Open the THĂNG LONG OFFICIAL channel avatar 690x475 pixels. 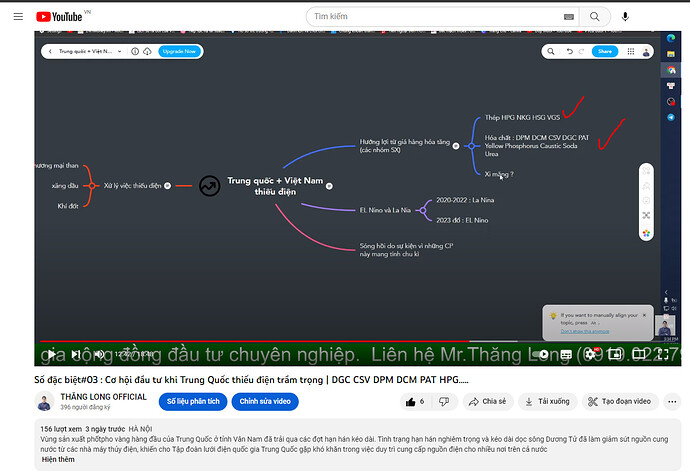pyautogui.click(x=44, y=401)
